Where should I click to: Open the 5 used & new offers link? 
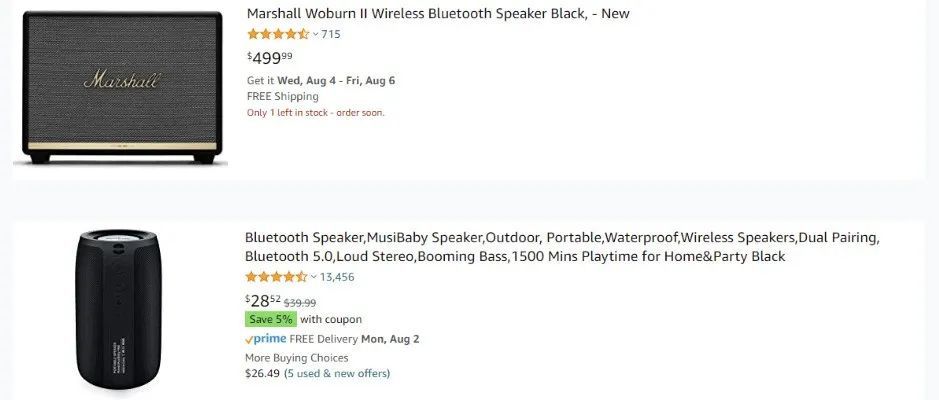coord(337,374)
